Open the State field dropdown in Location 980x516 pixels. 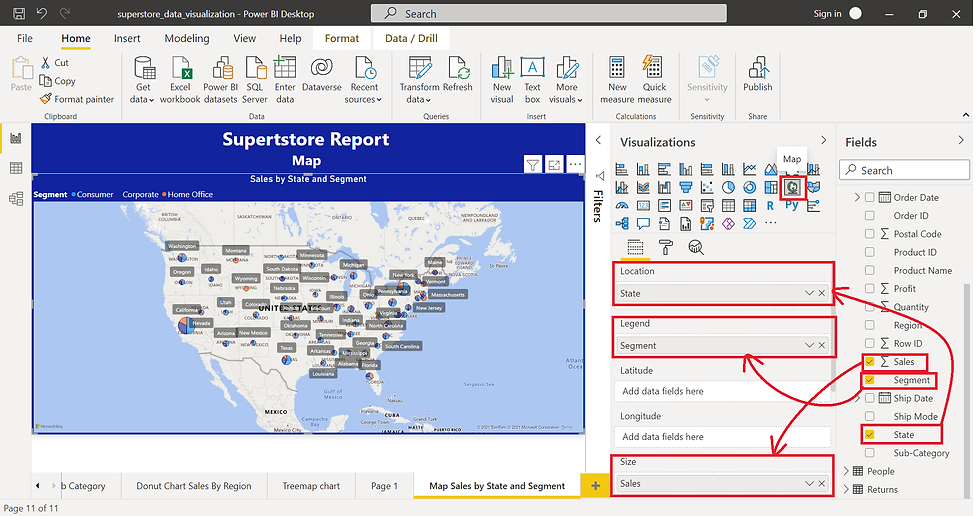(809, 293)
